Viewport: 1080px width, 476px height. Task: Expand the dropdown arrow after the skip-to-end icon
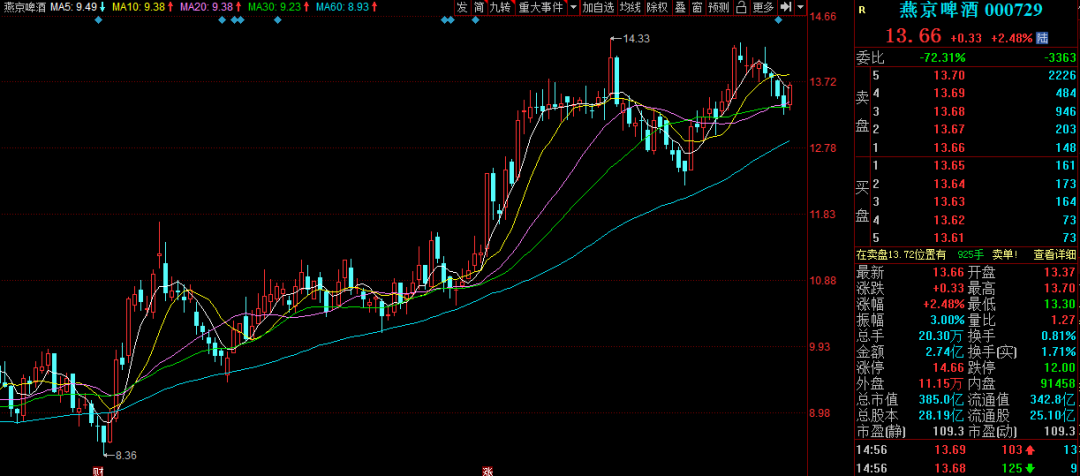pos(800,8)
